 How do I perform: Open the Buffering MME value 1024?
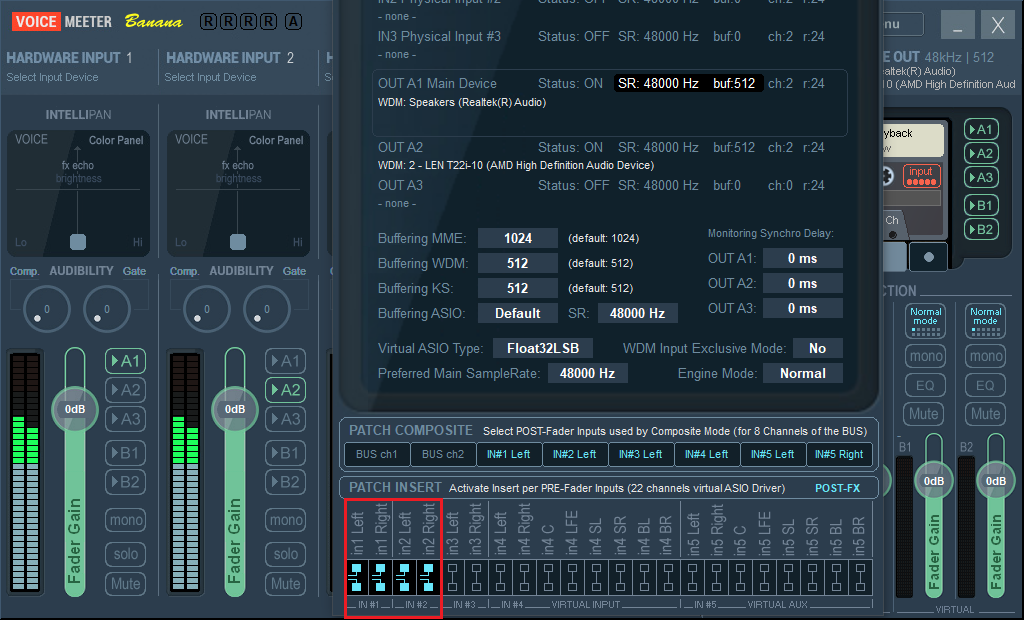click(518, 238)
